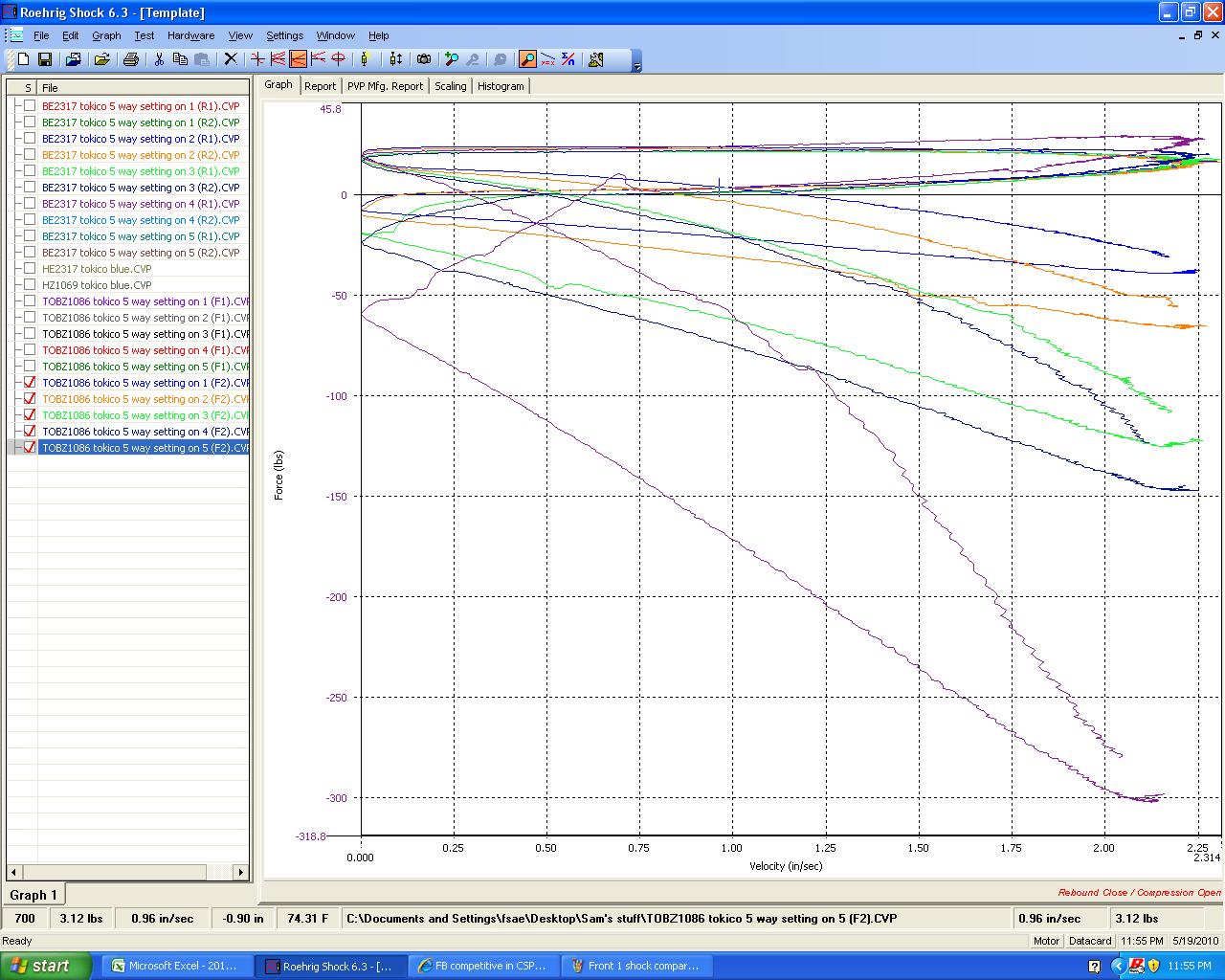This screenshot has width=1225, height=980.
Task: Open the Settings menu
Action: point(284,35)
